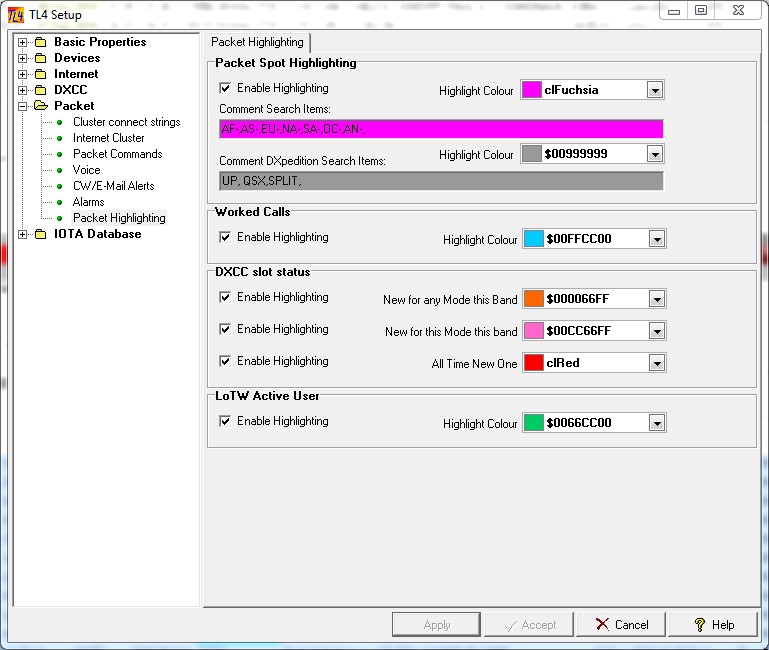
Task: Expand the DXCC tree node
Action: (x=23, y=90)
